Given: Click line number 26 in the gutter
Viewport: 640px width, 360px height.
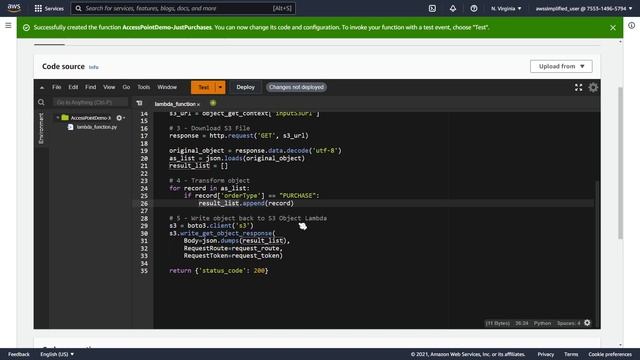Looking at the screenshot, I should click(144, 203).
